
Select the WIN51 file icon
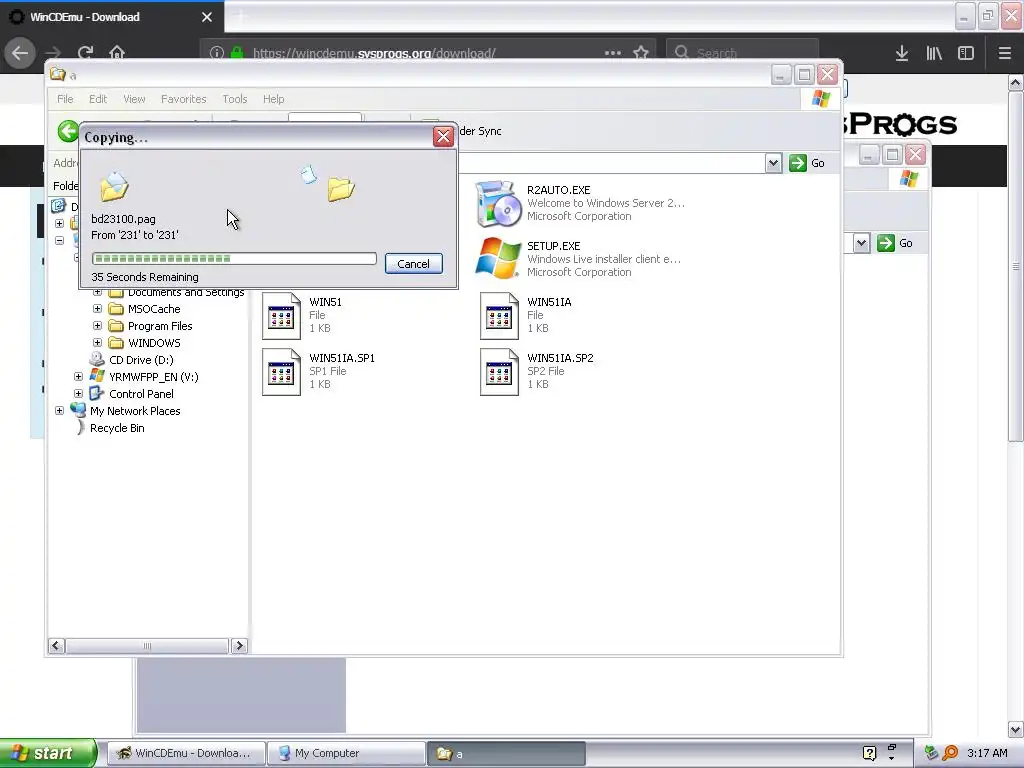tap(281, 316)
